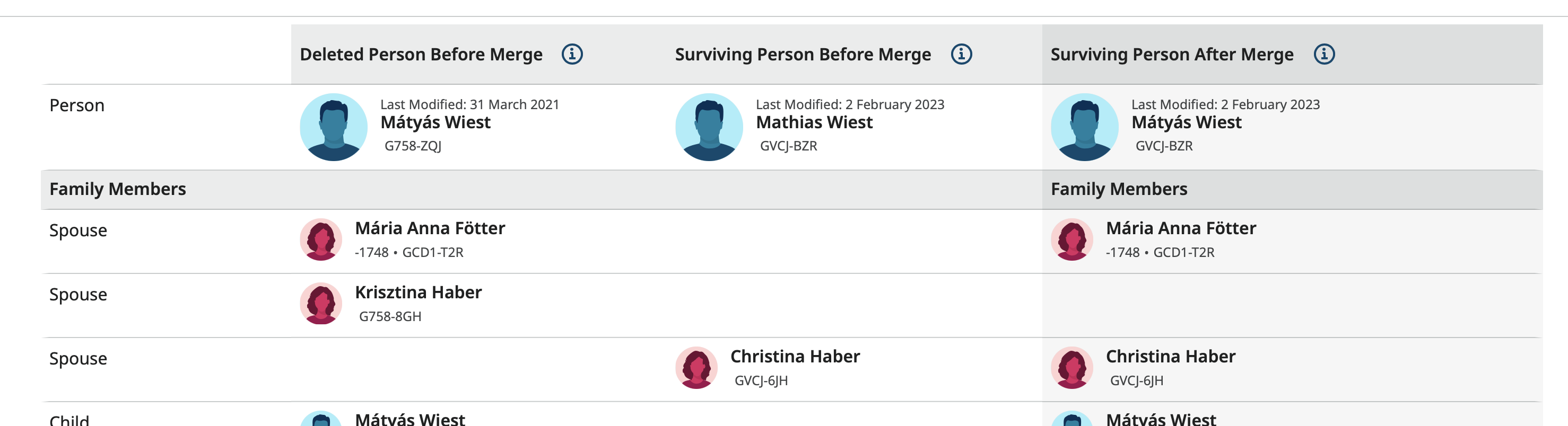1568x426 pixels.
Task: Click Christina Haber avatar in after-merge column
Action: coord(1072,368)
